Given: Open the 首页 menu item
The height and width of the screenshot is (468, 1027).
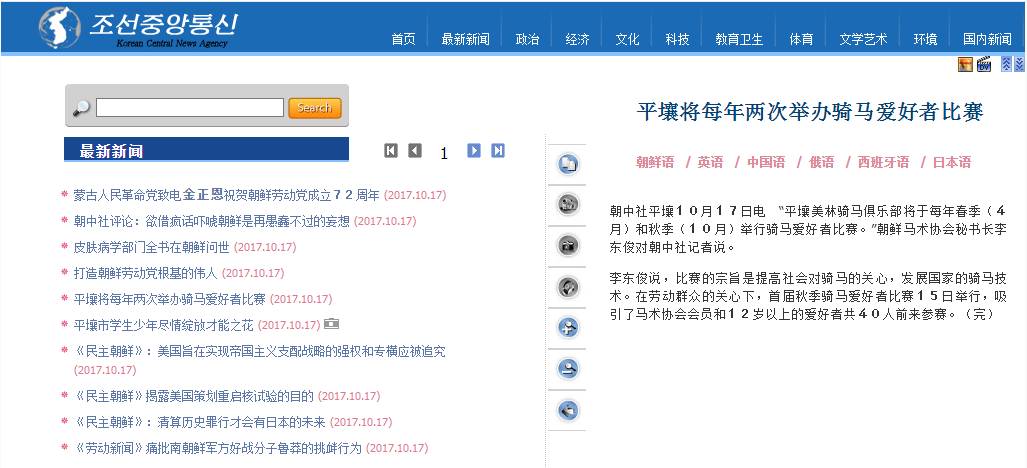Looking at the screenshot, I should tap(403, 39).
